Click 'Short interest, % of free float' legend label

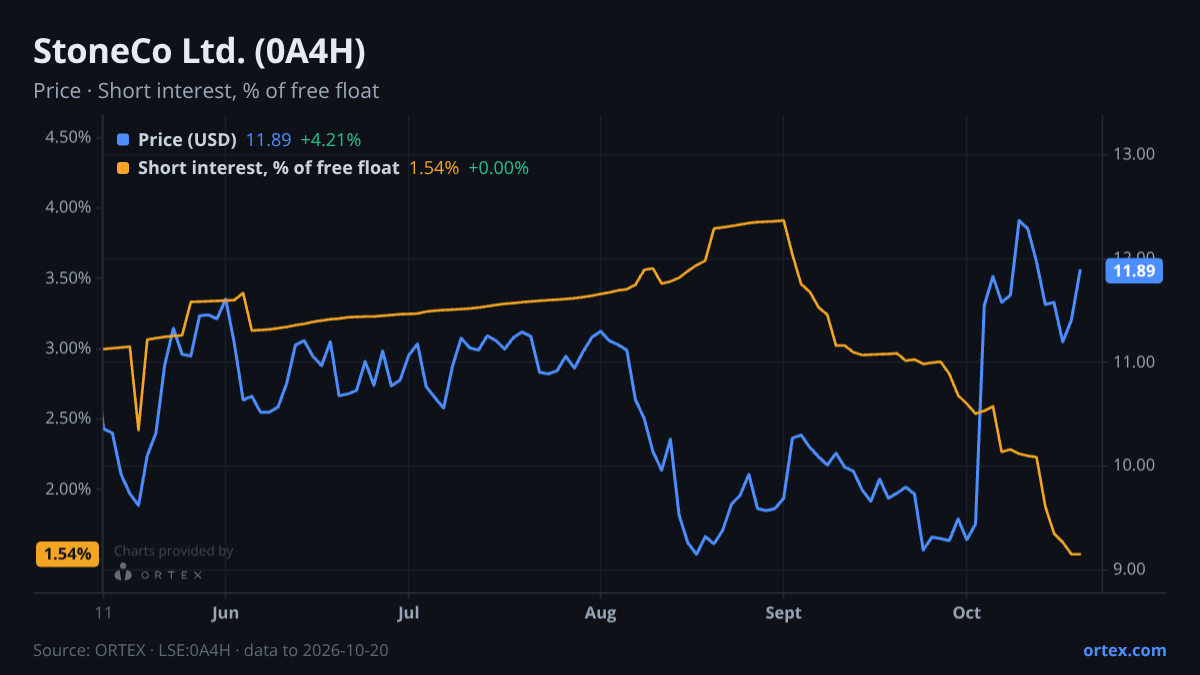[268, 168]
